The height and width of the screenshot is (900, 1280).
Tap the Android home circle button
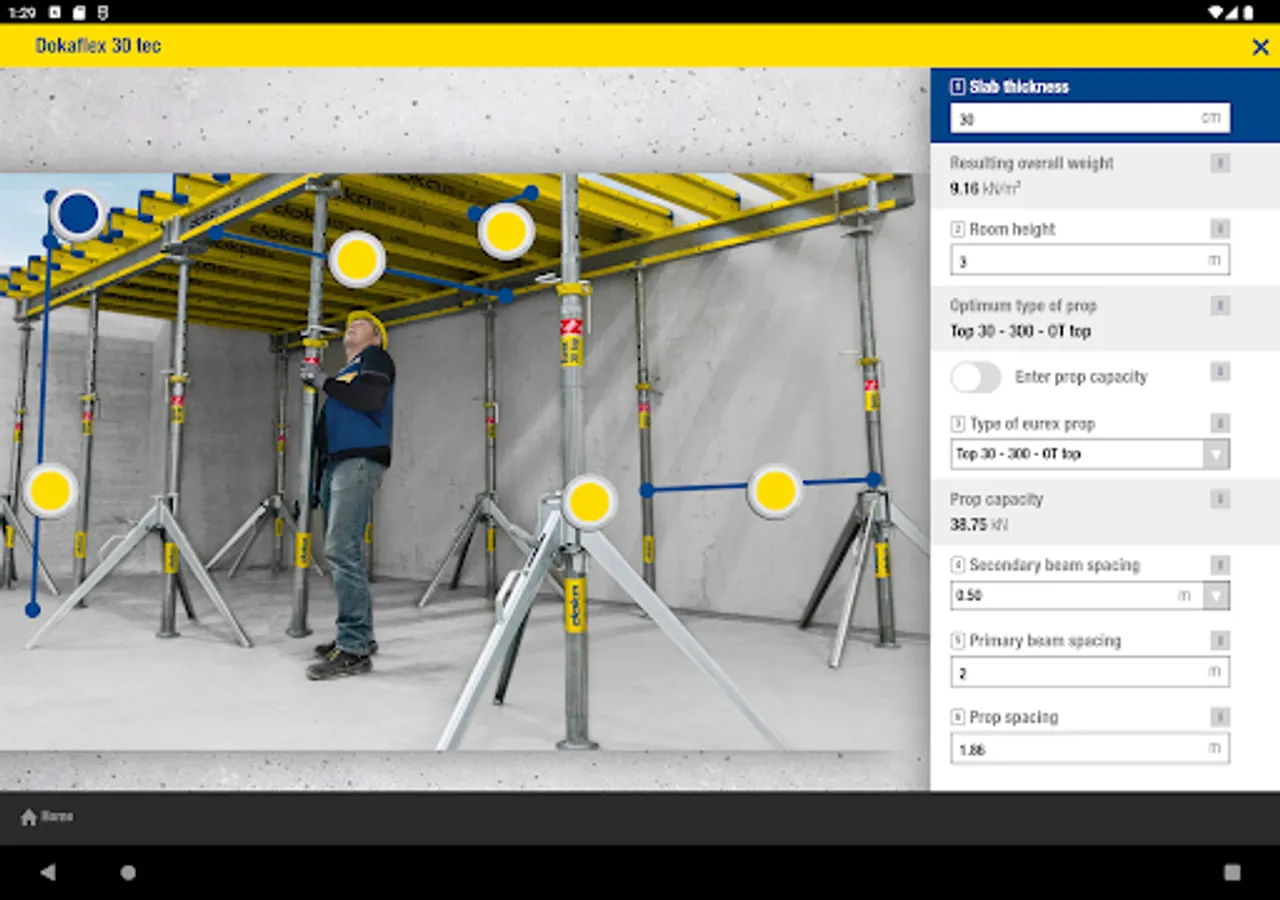[x=128, y=872]
